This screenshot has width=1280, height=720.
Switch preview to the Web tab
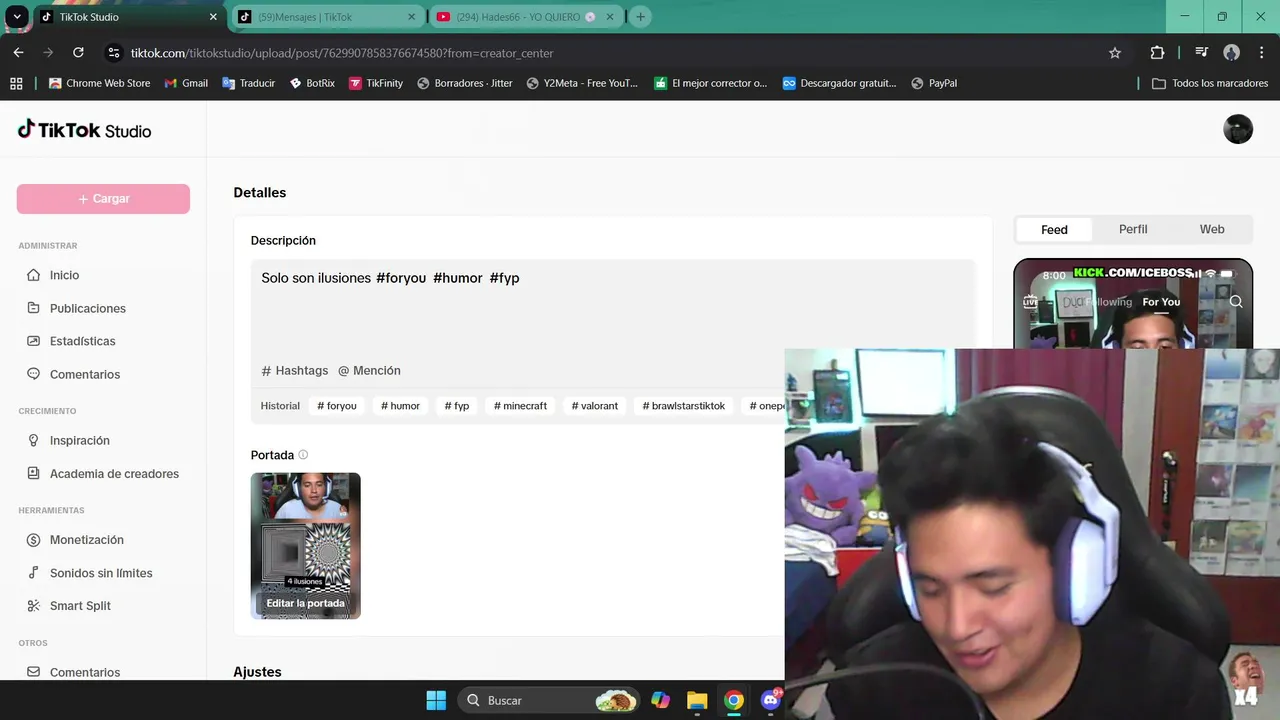pos(1212,229)
